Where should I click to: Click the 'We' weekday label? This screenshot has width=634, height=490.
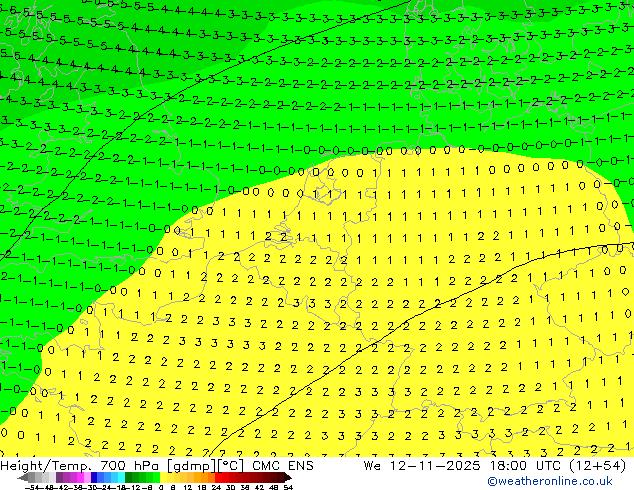(x=372, y=466)
